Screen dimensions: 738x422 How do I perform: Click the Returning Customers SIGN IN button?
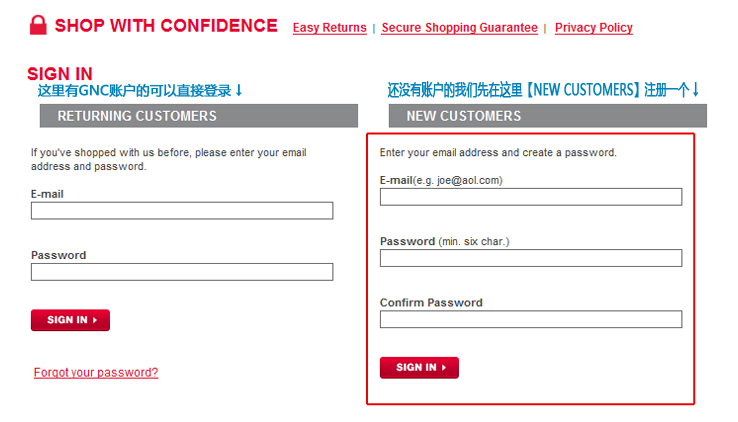point(71,320)
